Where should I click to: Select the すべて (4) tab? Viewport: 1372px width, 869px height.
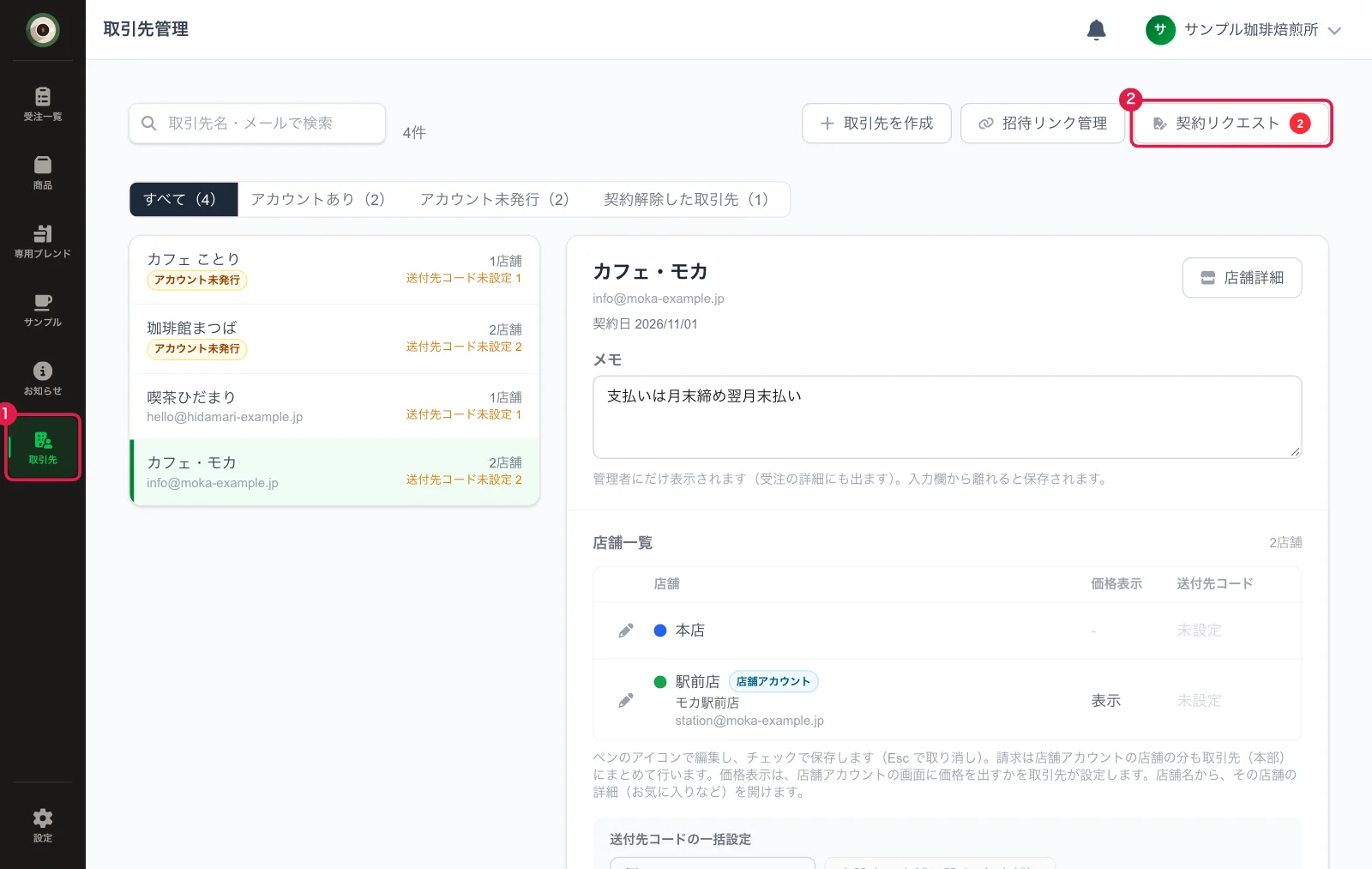[184, 199]
